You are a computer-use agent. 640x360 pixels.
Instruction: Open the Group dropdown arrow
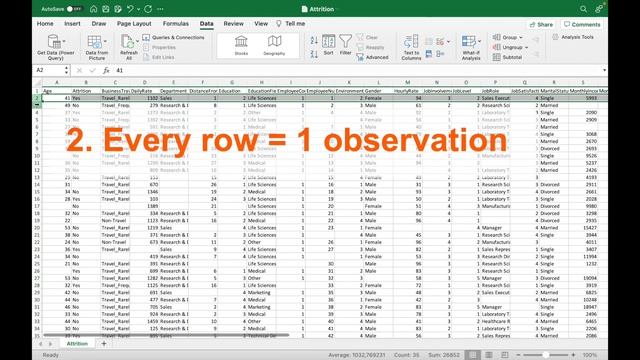coord(521,38)
